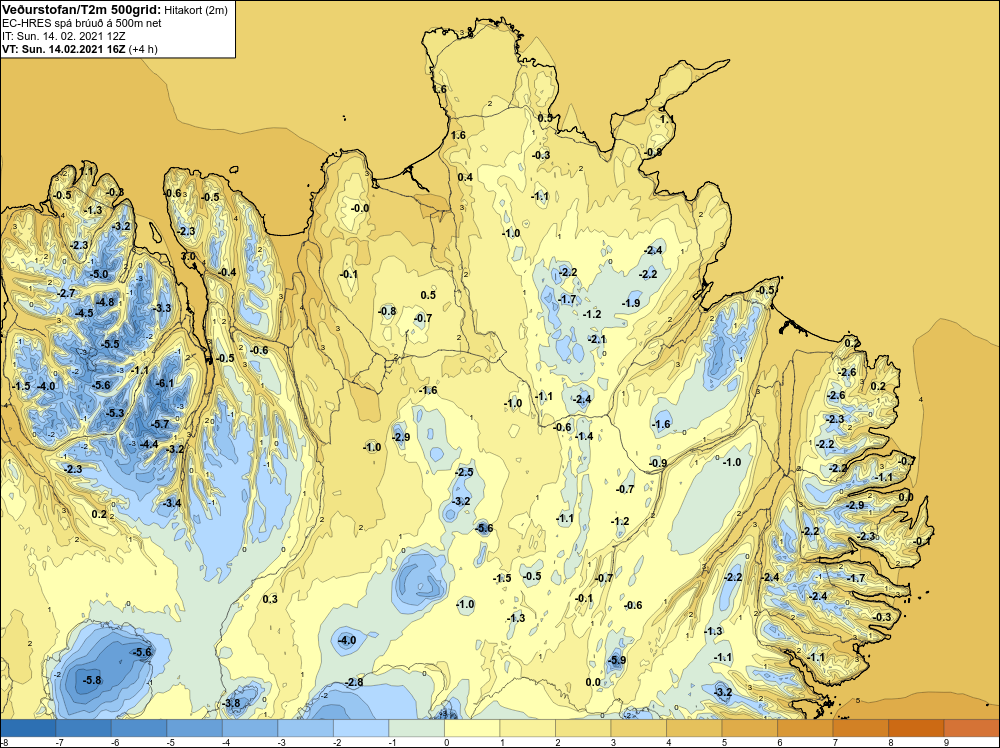Select the -0.4 temperature reading
This screenshot has width=1000, height=748.
[227, 272]
